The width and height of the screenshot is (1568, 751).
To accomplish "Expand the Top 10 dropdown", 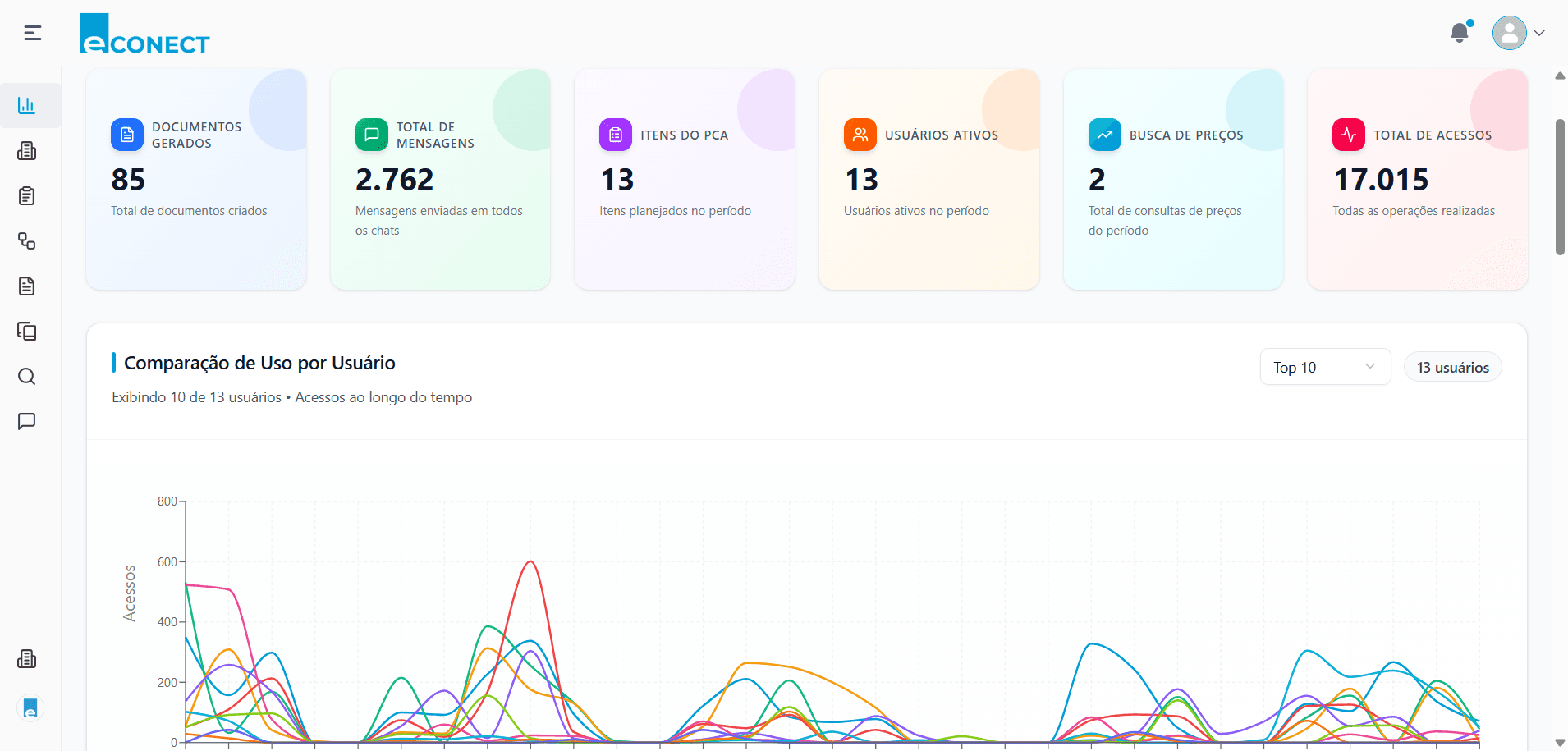I will click(x=1324, y=367).
